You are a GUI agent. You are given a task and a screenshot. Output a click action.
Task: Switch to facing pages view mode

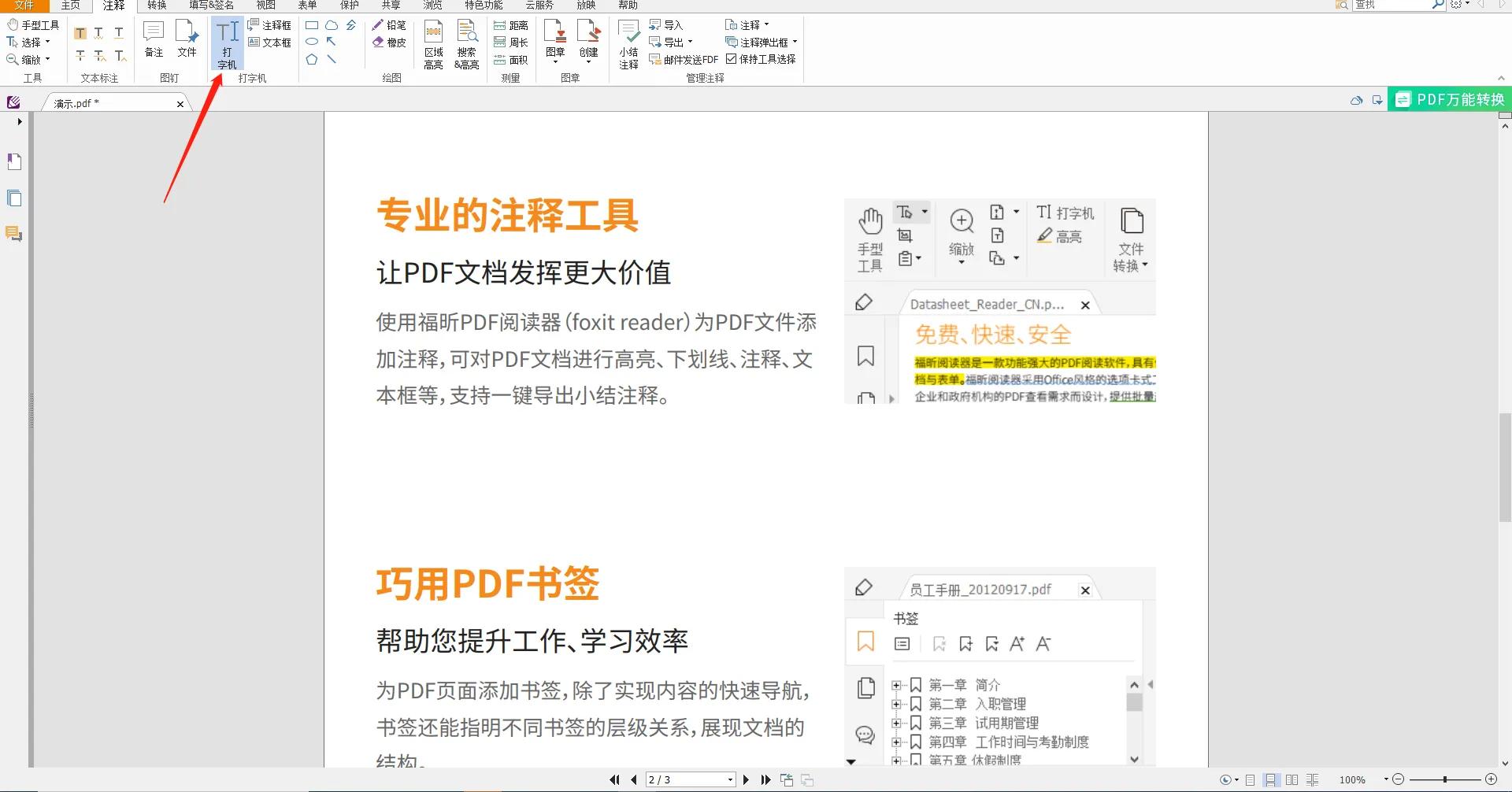(1291, 780)
